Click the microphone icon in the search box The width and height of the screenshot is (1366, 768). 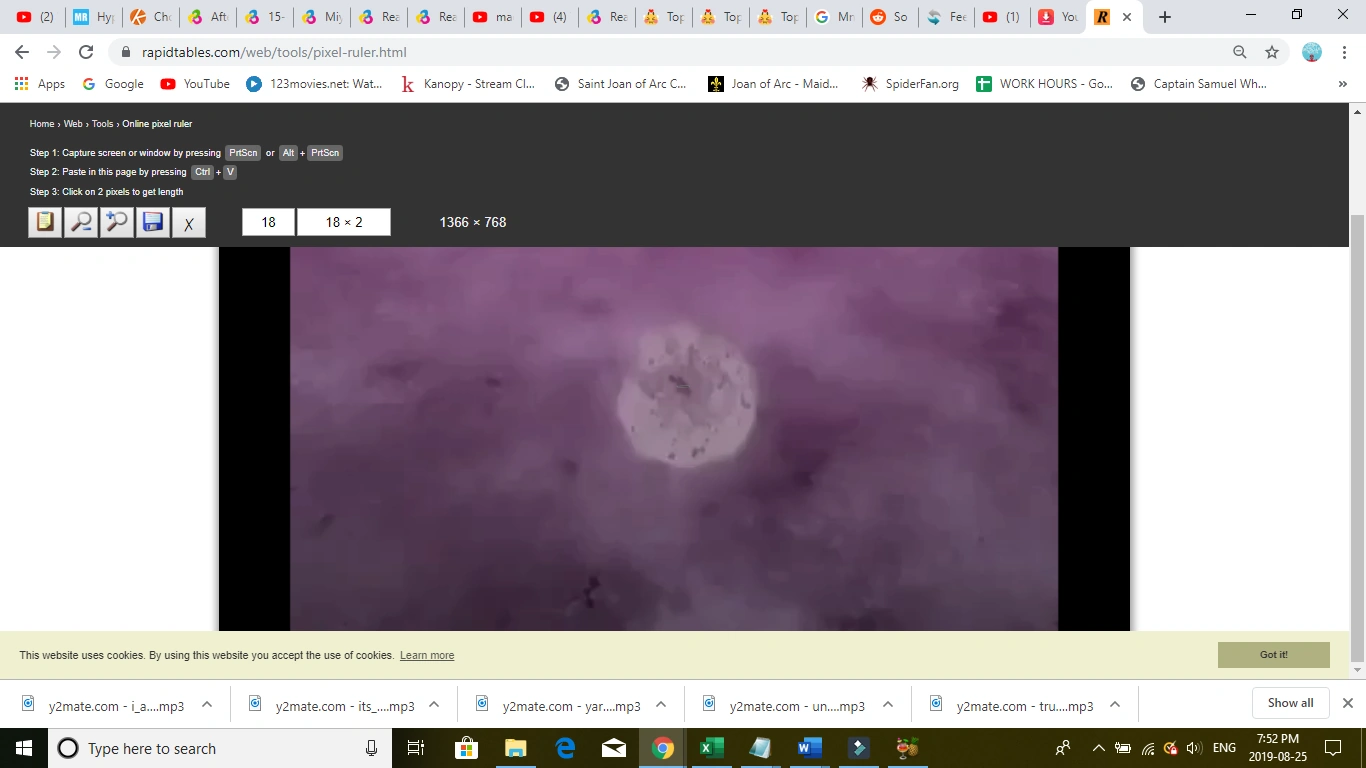click(x=371, y=748)
